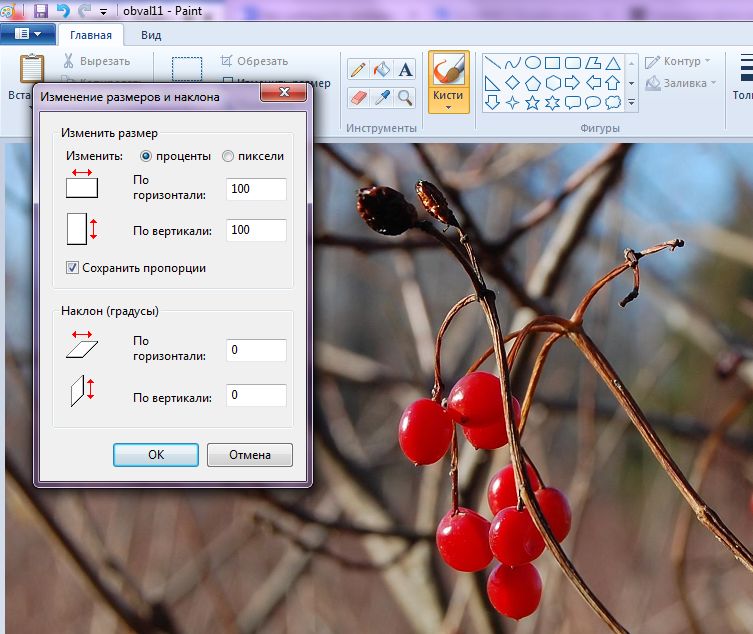Open the Контур outline dropdown
Viewport: 753px width, 634px height.
pos(678,61)
